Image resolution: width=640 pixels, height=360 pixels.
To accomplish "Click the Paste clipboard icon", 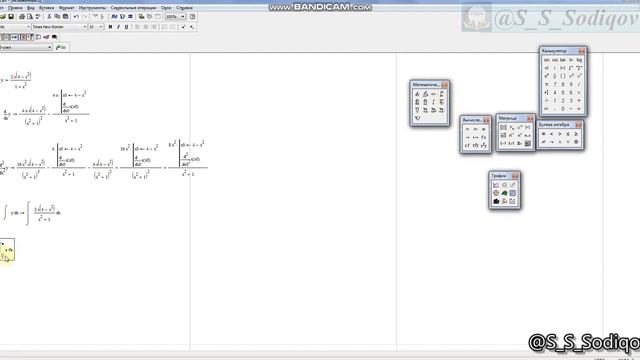I will click(65, 17).
